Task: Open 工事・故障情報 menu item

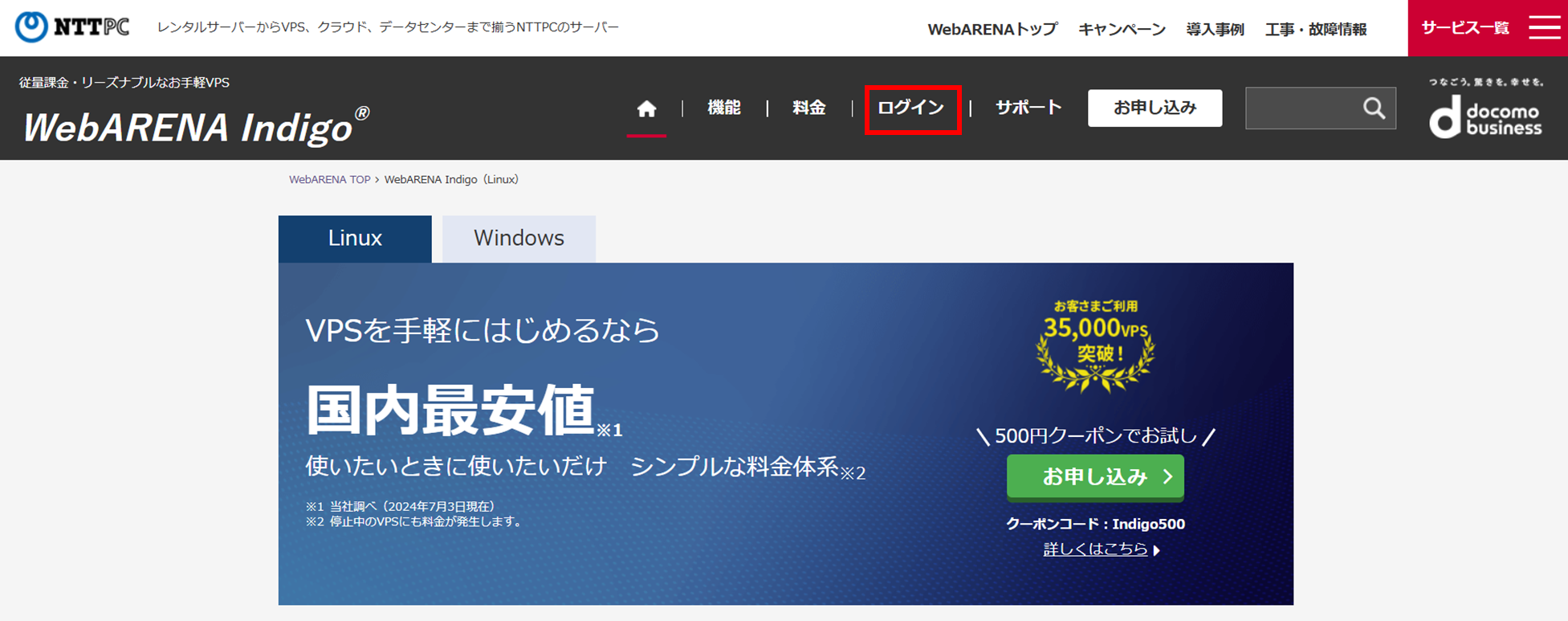Action: (x=1315, y=30)
